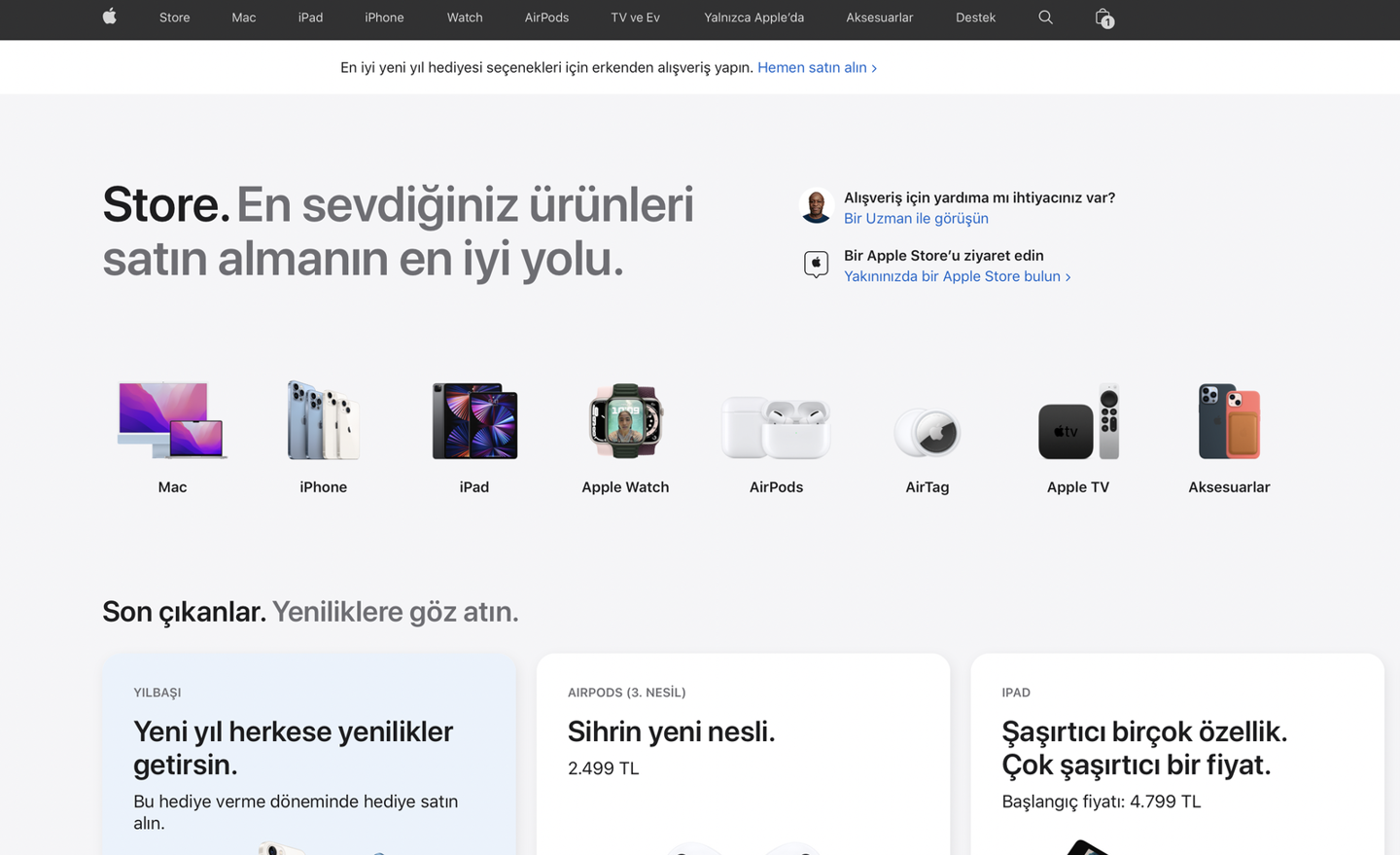1400x855 pixels.
Task: Select the Apple Watch product image
Action: [x=625, y=420]
